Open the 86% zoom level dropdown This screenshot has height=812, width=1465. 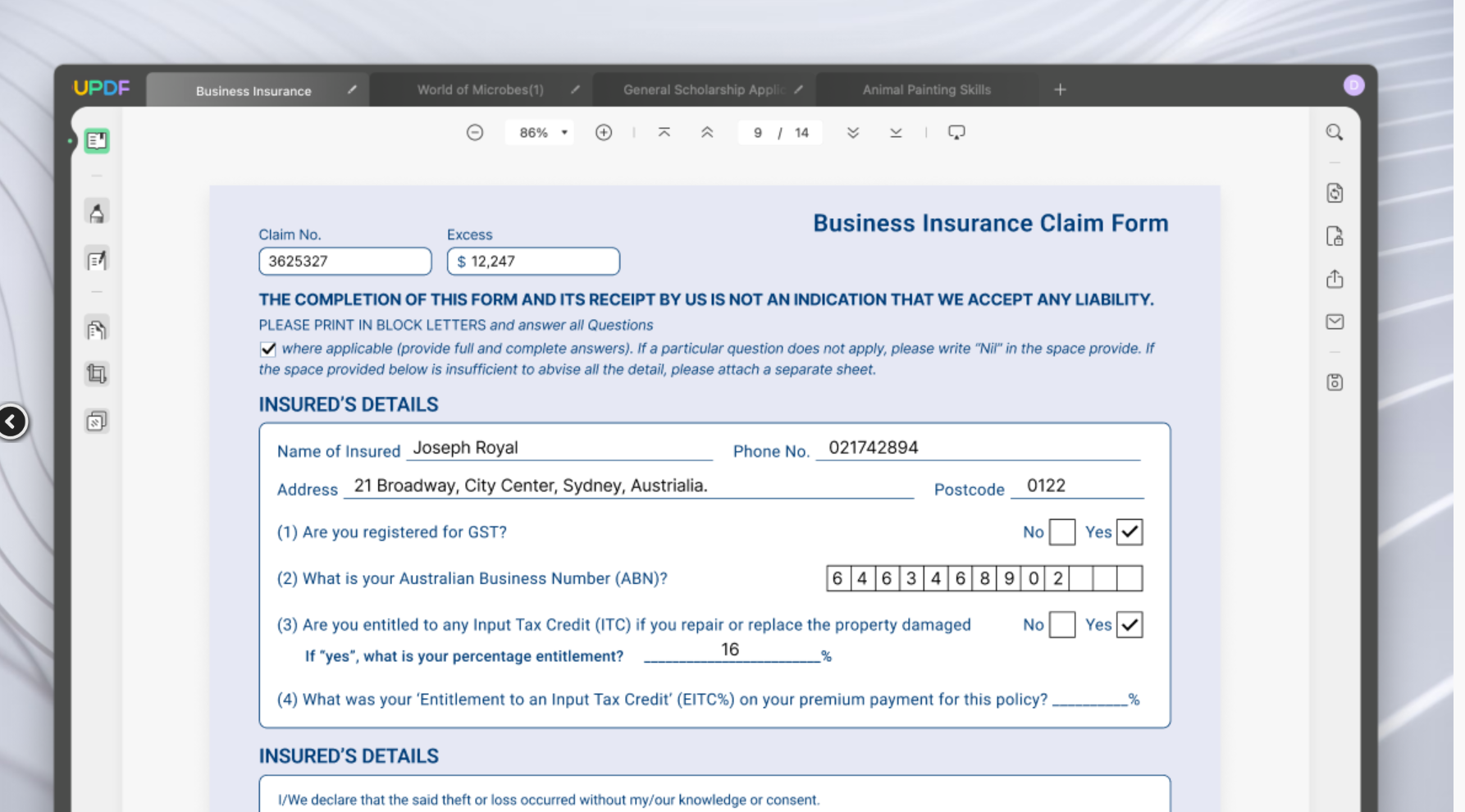pyautogui.click(x=541, y=133)
